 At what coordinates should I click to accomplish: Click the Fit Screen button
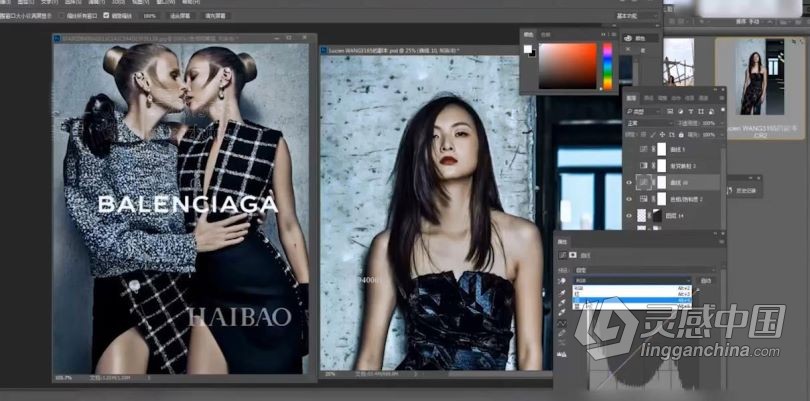click(x=180, y=16)
